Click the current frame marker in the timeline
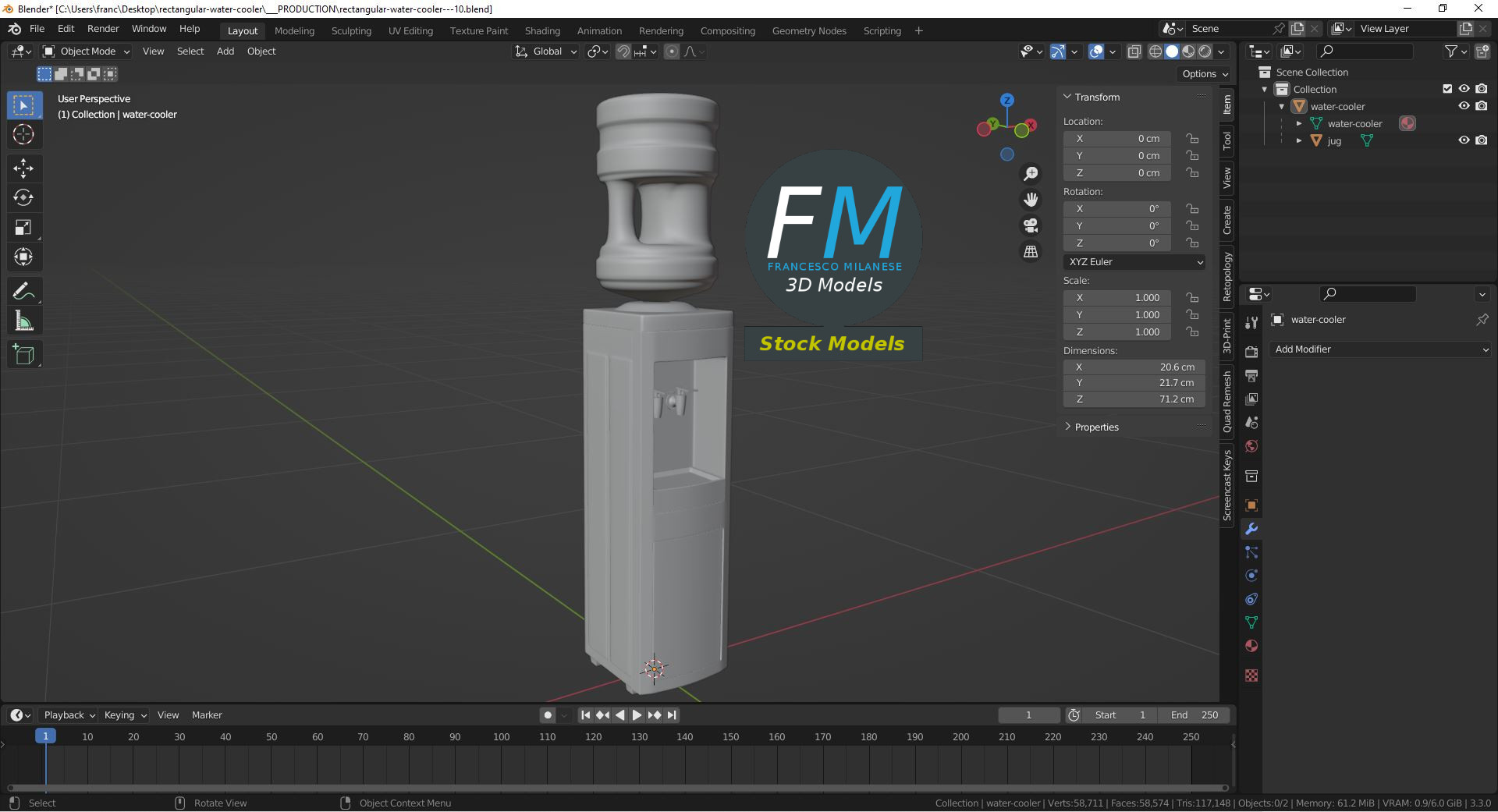Image resolution: width=1498 pixels, height=812 pixels. pos(45,736)
